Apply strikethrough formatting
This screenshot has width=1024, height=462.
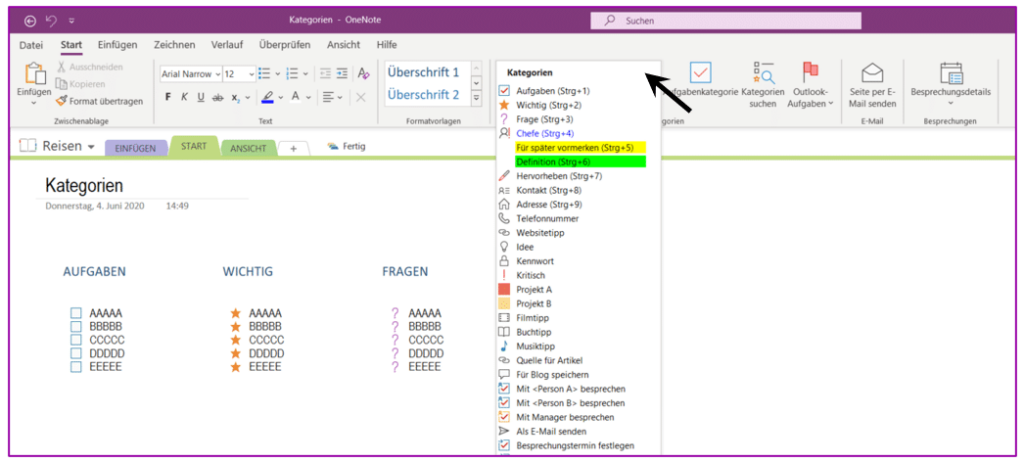click(217, 97)
